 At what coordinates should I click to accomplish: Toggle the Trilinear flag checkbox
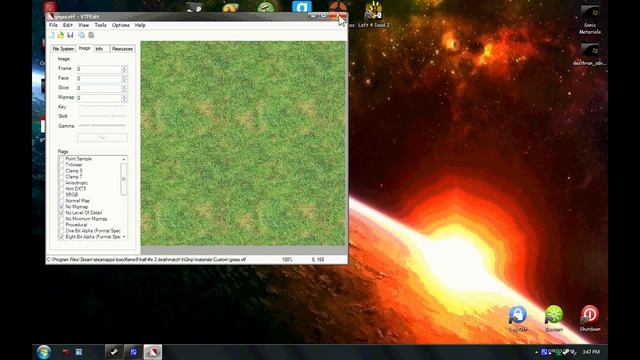tap(62, 165)
